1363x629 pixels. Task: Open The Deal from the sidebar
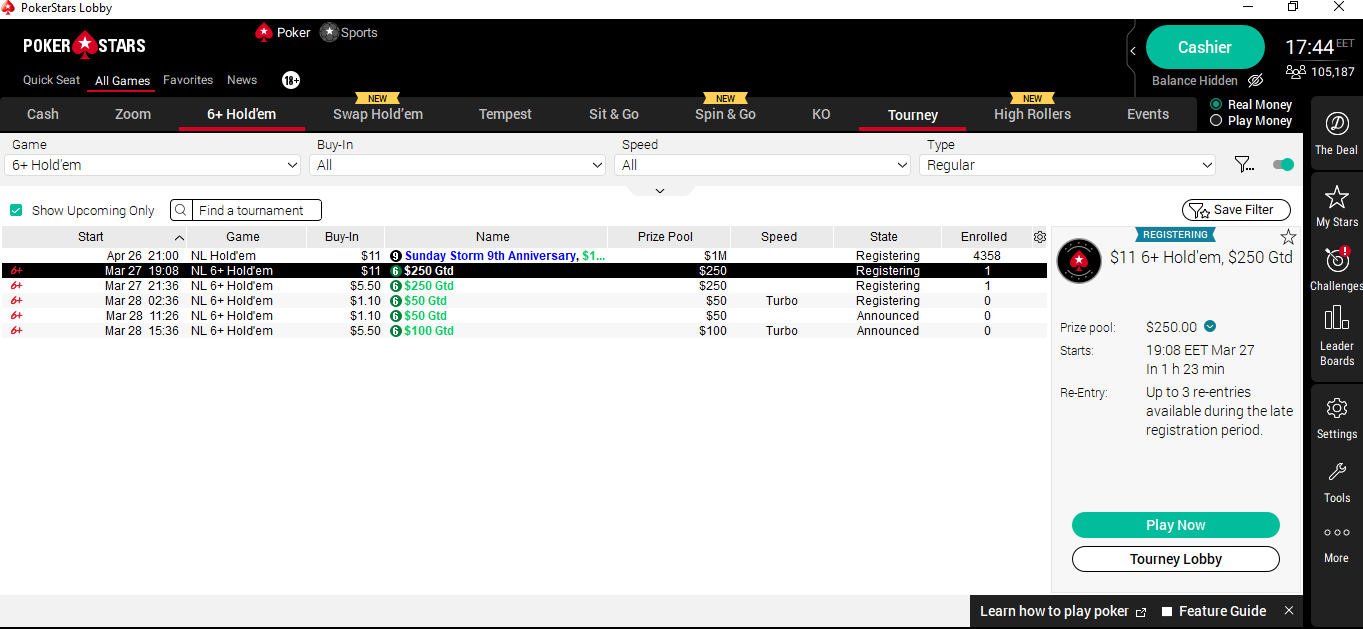pyautogui.click(x=1336, y=133)
